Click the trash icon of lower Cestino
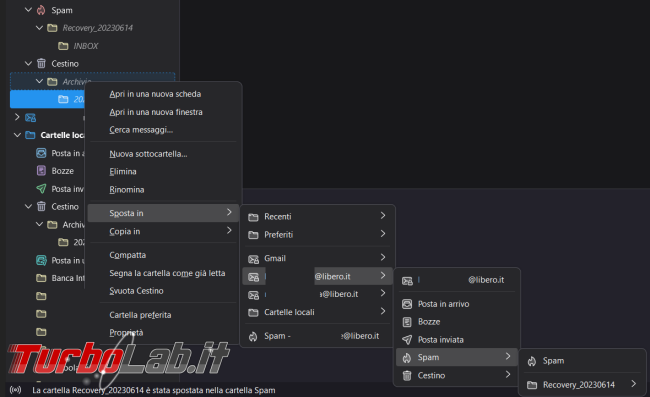 [x=41, y=206]
